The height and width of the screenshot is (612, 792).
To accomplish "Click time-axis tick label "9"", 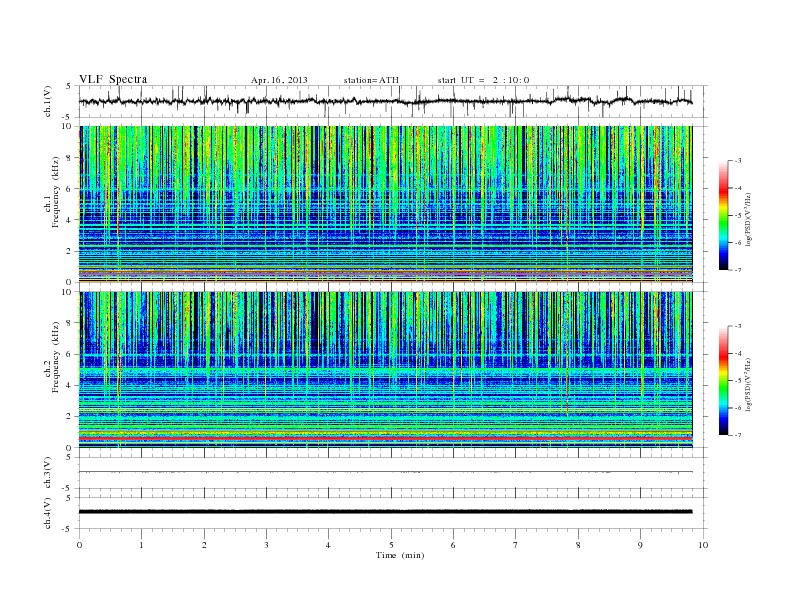I will [640, 545].
